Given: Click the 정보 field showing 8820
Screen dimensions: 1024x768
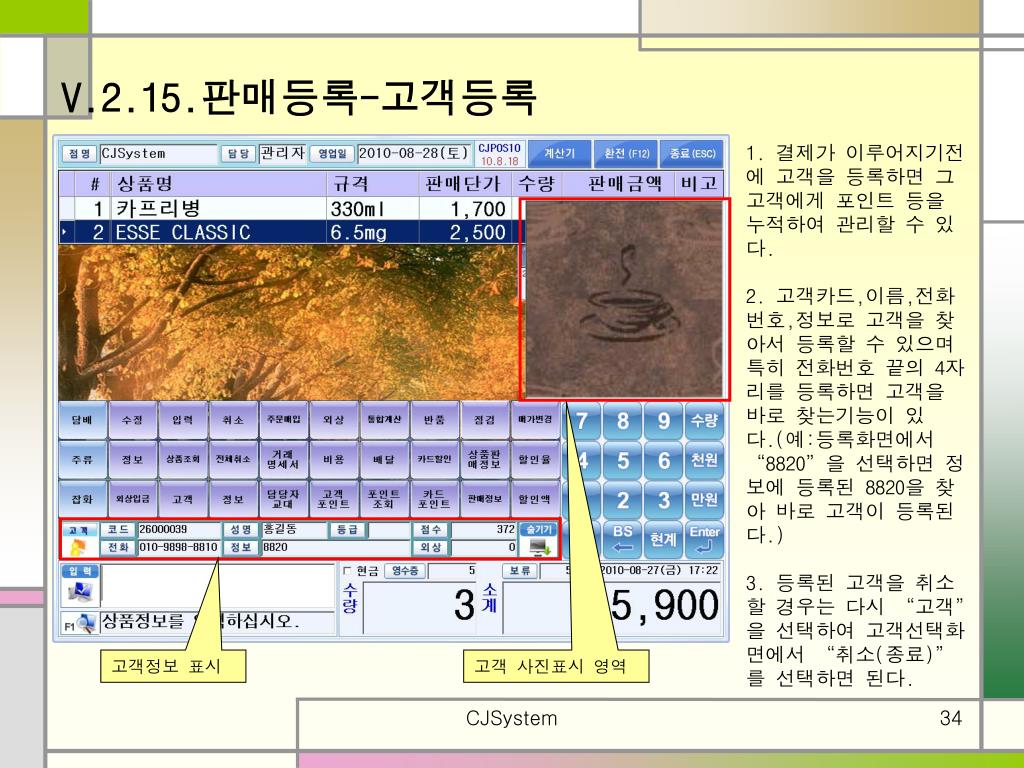Looking at the screenshot, I should (336, 547).
